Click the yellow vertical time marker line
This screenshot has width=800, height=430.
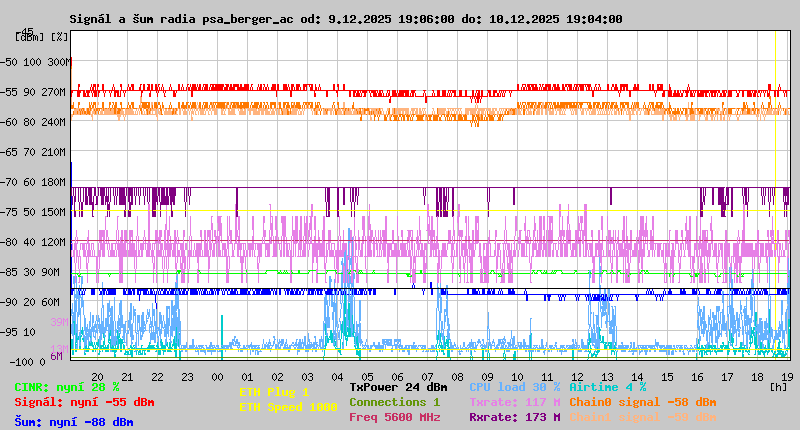(776, 195)
